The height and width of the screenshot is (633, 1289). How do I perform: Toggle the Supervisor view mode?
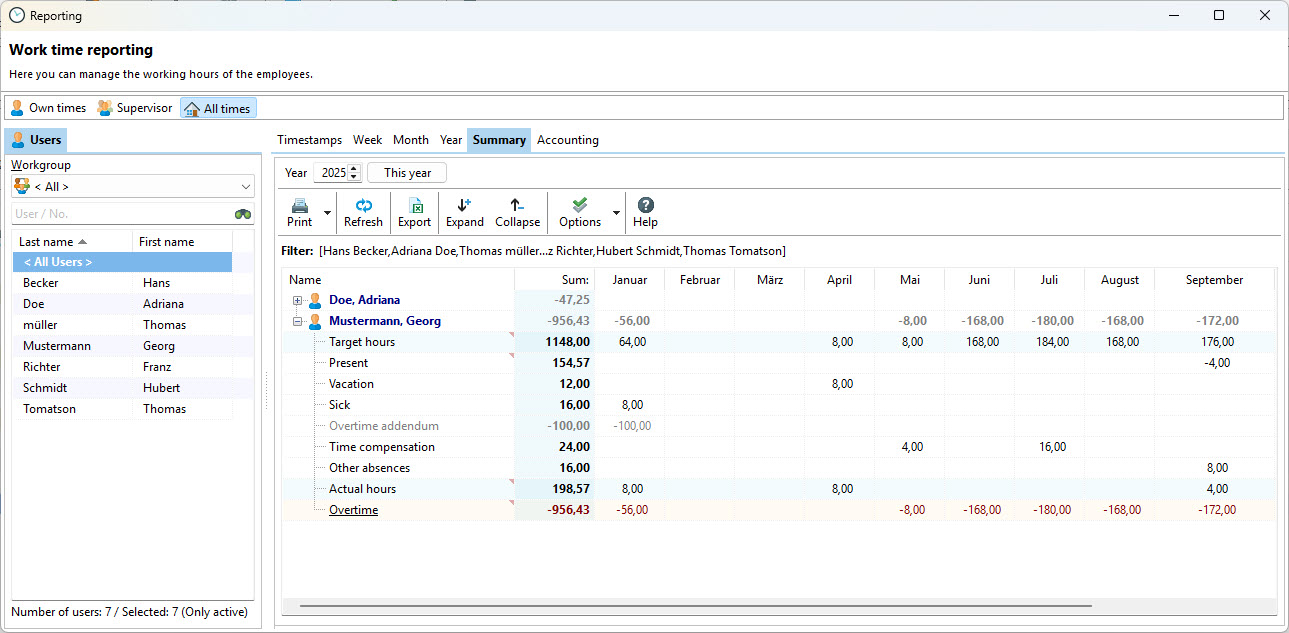point(135,108)
